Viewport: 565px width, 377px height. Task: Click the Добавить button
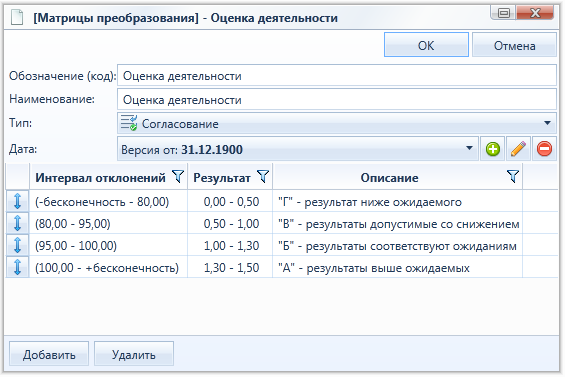[49, 354]
